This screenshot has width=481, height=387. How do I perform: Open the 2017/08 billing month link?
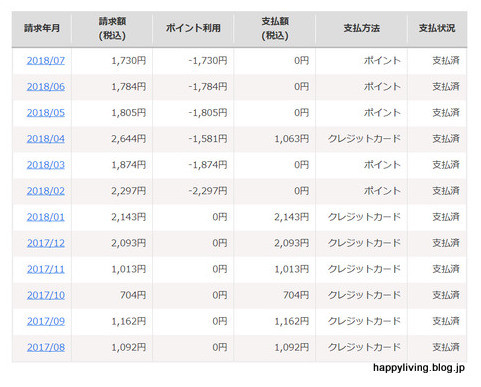click(46, 347)
